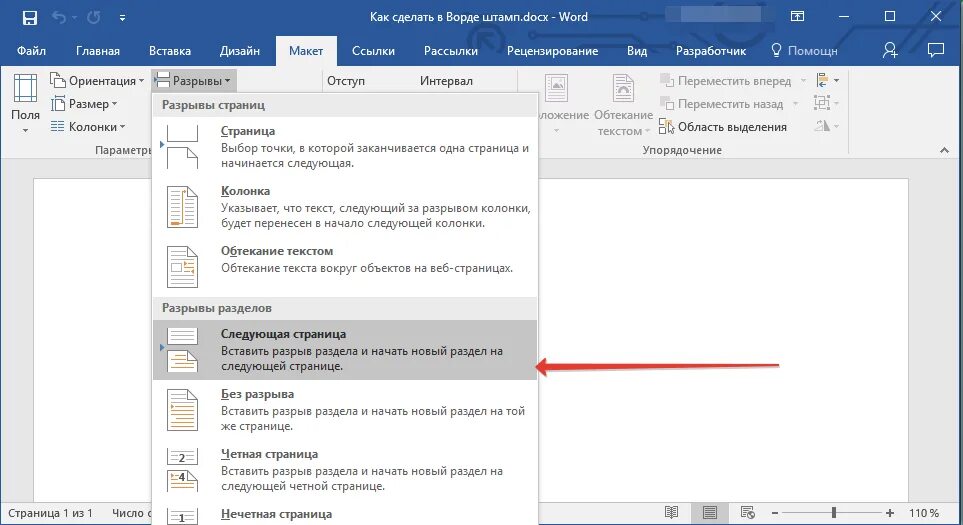Open Область выделения selection pane
The width and height of the screenshot is (963, 525).
point(723,126)
